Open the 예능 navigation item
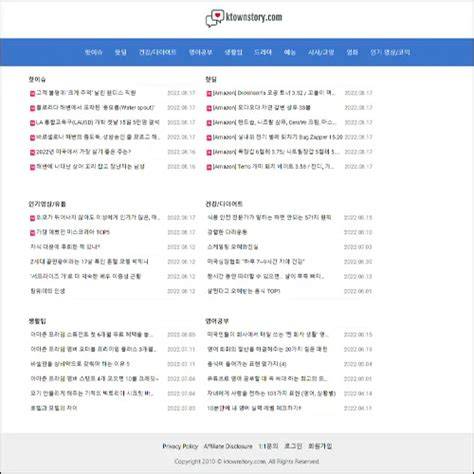 click(x=289, y=52)
